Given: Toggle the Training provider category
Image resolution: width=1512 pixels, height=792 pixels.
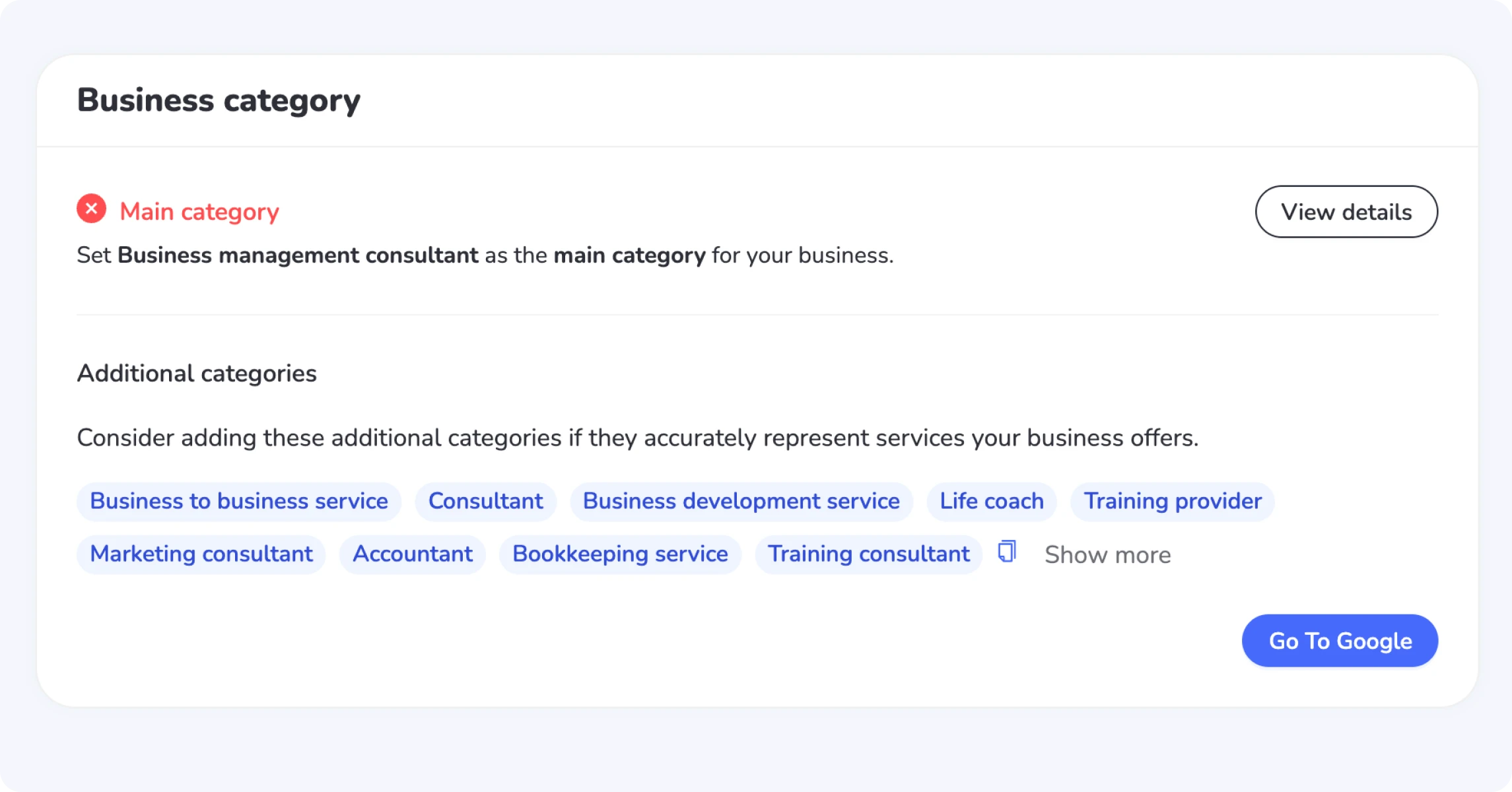Looking at the screenshot, I should (x=1172, y=501).
